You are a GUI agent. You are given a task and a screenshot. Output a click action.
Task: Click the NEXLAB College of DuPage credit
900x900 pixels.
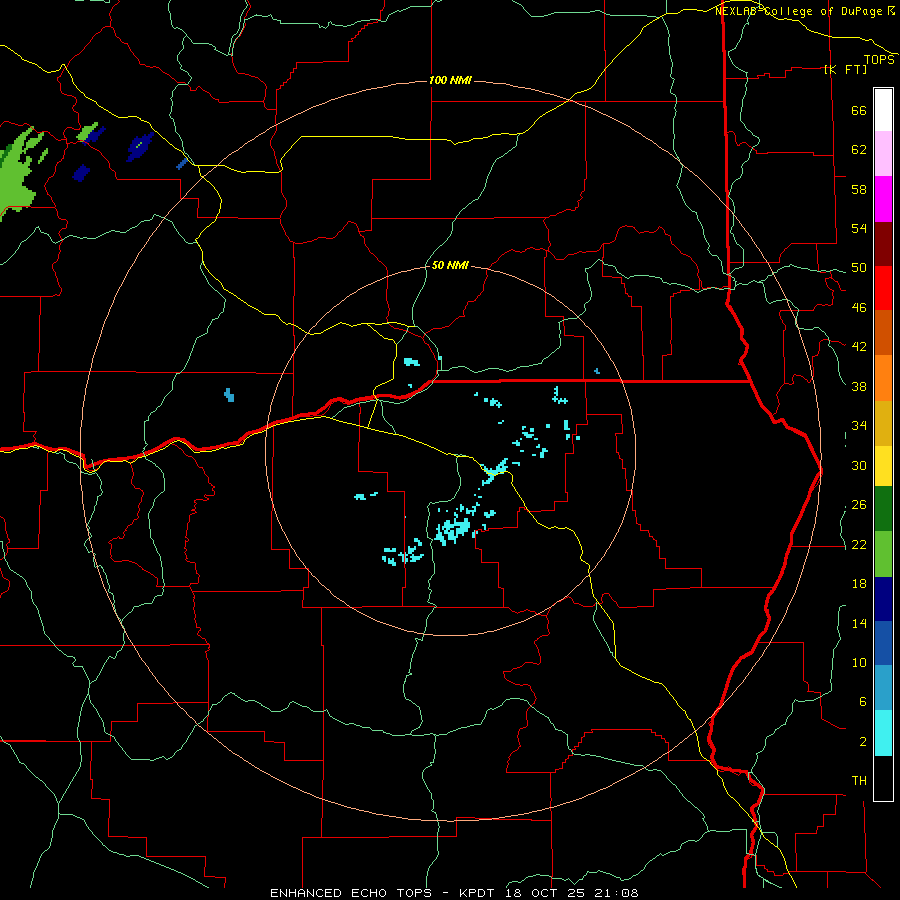(804, 11)
